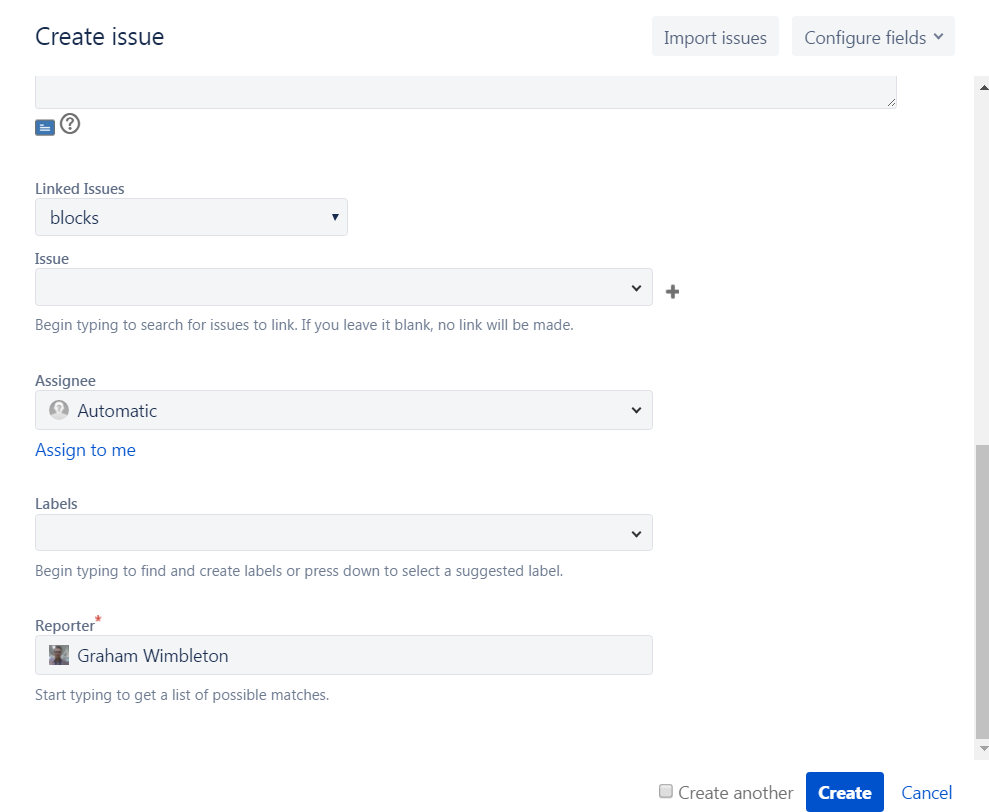
Task: Expand the Issue search dropdown arrow
Action: click(636, 288)
